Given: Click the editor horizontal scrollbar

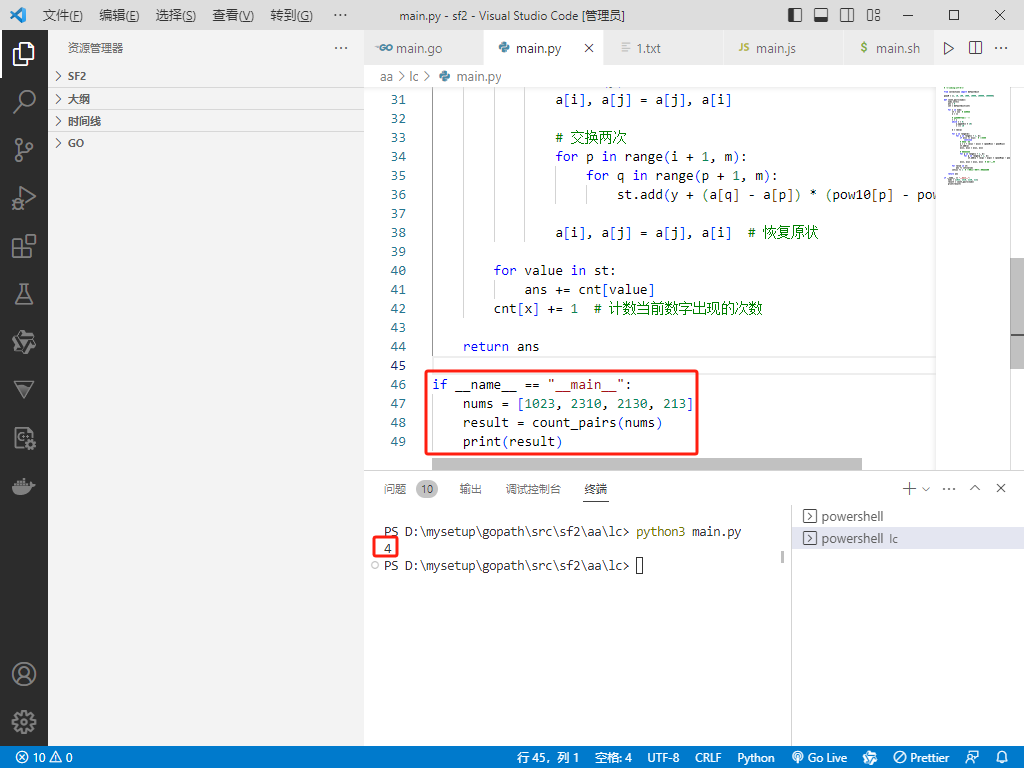Looking at the screenshot, I should (x=647, y=464).
